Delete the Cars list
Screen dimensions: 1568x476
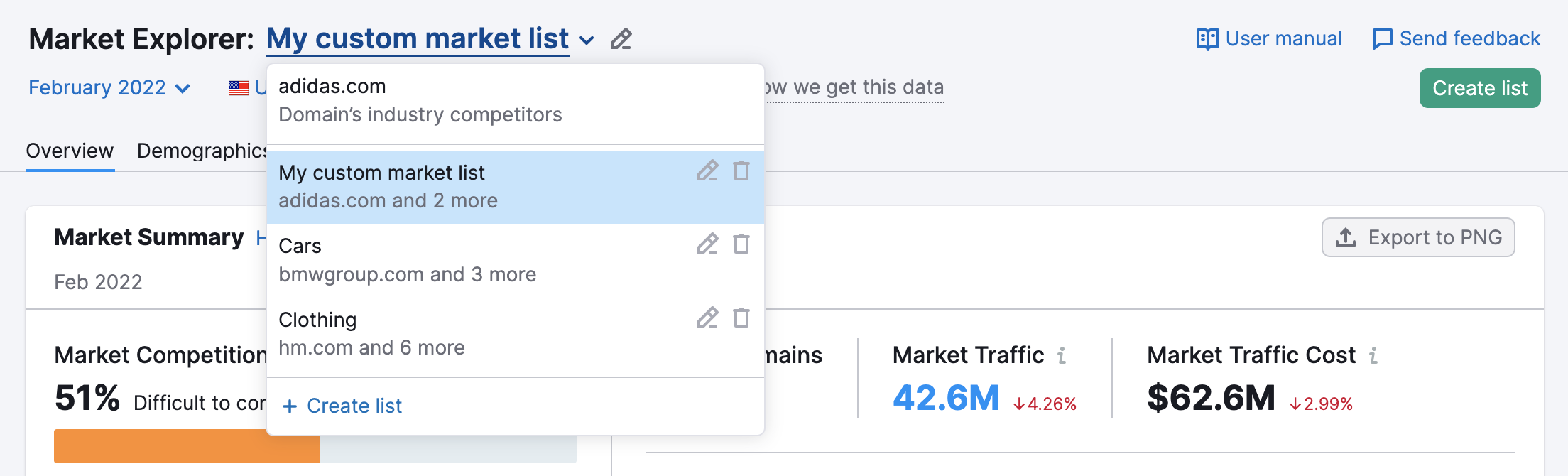[x=741, y=244]
